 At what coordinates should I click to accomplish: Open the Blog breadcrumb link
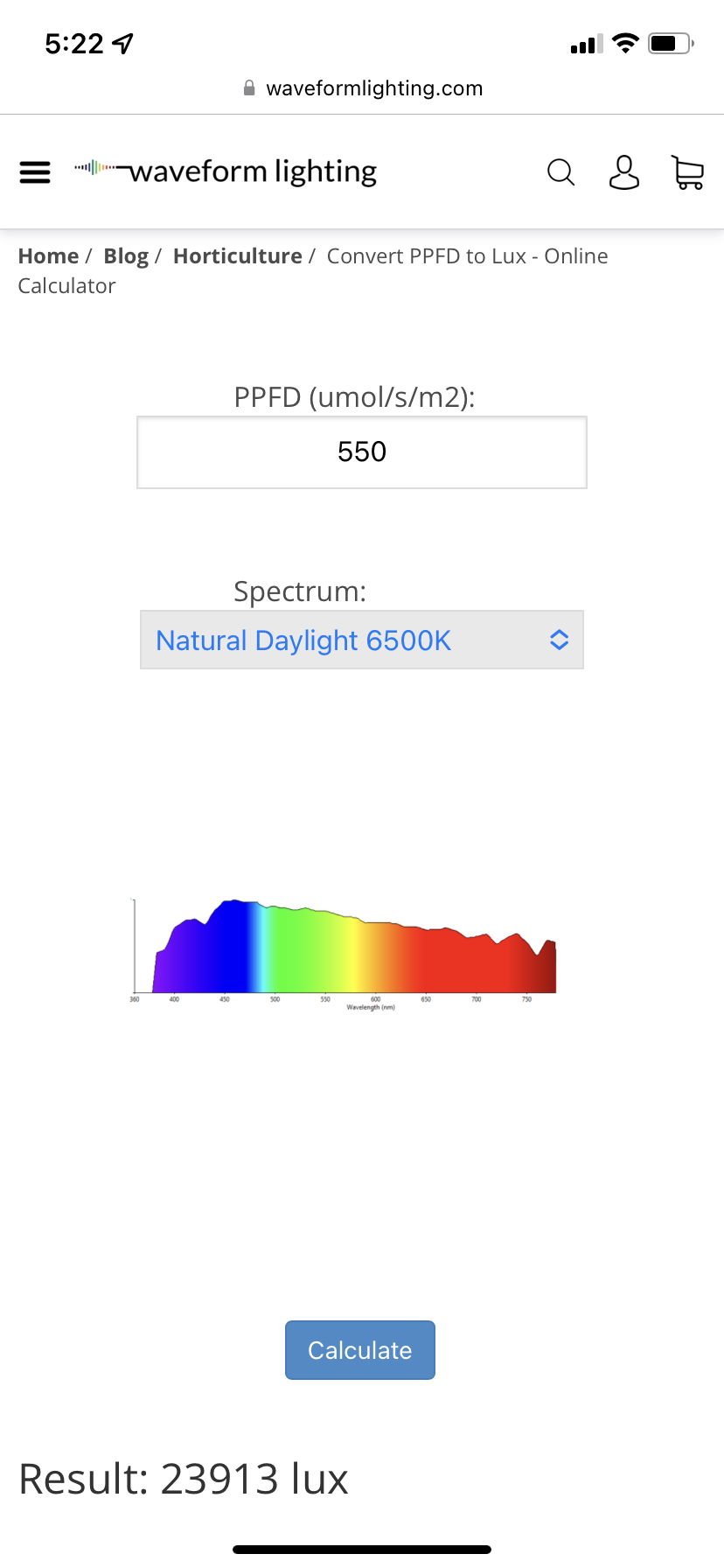pyautogui.click(x=126, y=256)
